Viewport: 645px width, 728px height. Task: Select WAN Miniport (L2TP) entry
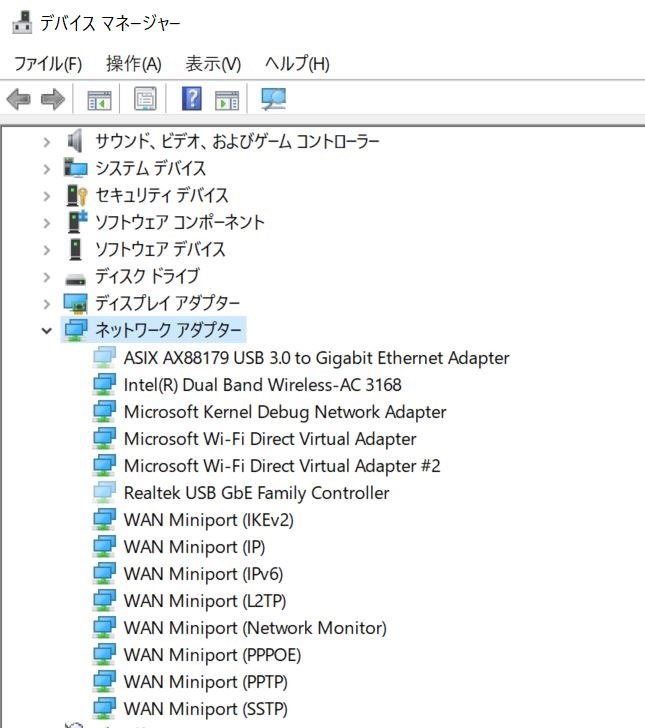[x=205, y=601]
